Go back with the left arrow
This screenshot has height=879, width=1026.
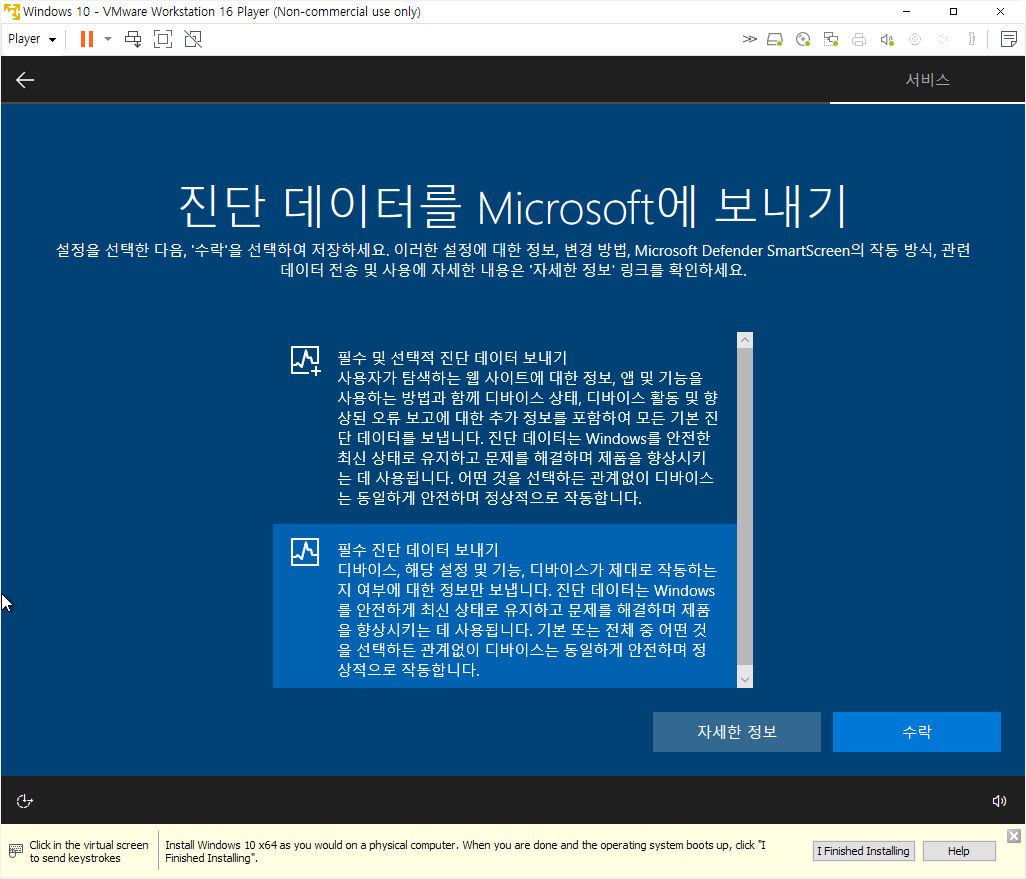tap(25, 80)
